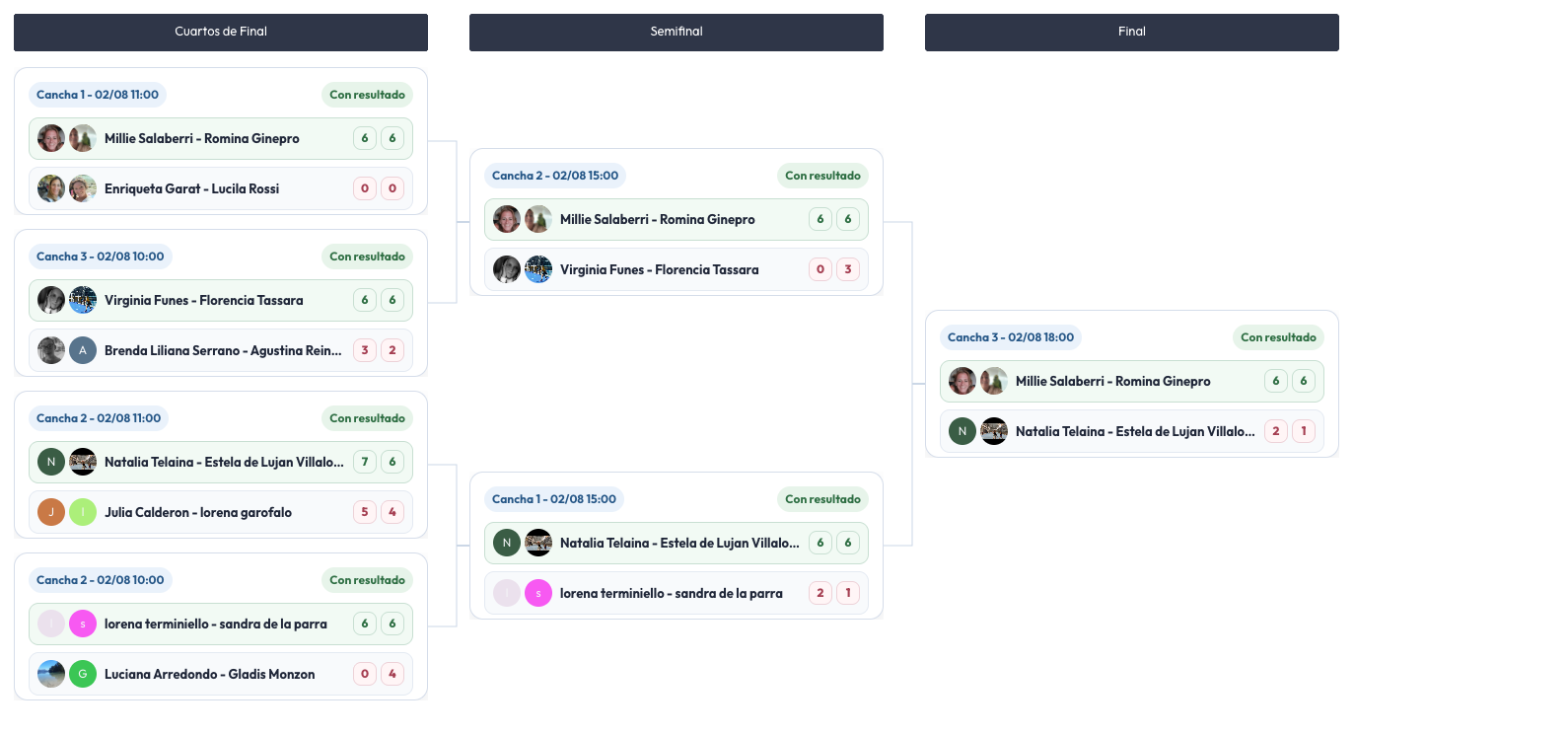The image size is (1568, 735).
Task: Click the green 'G' avatar of Gladis Monzon
Action: pos(83,674)
